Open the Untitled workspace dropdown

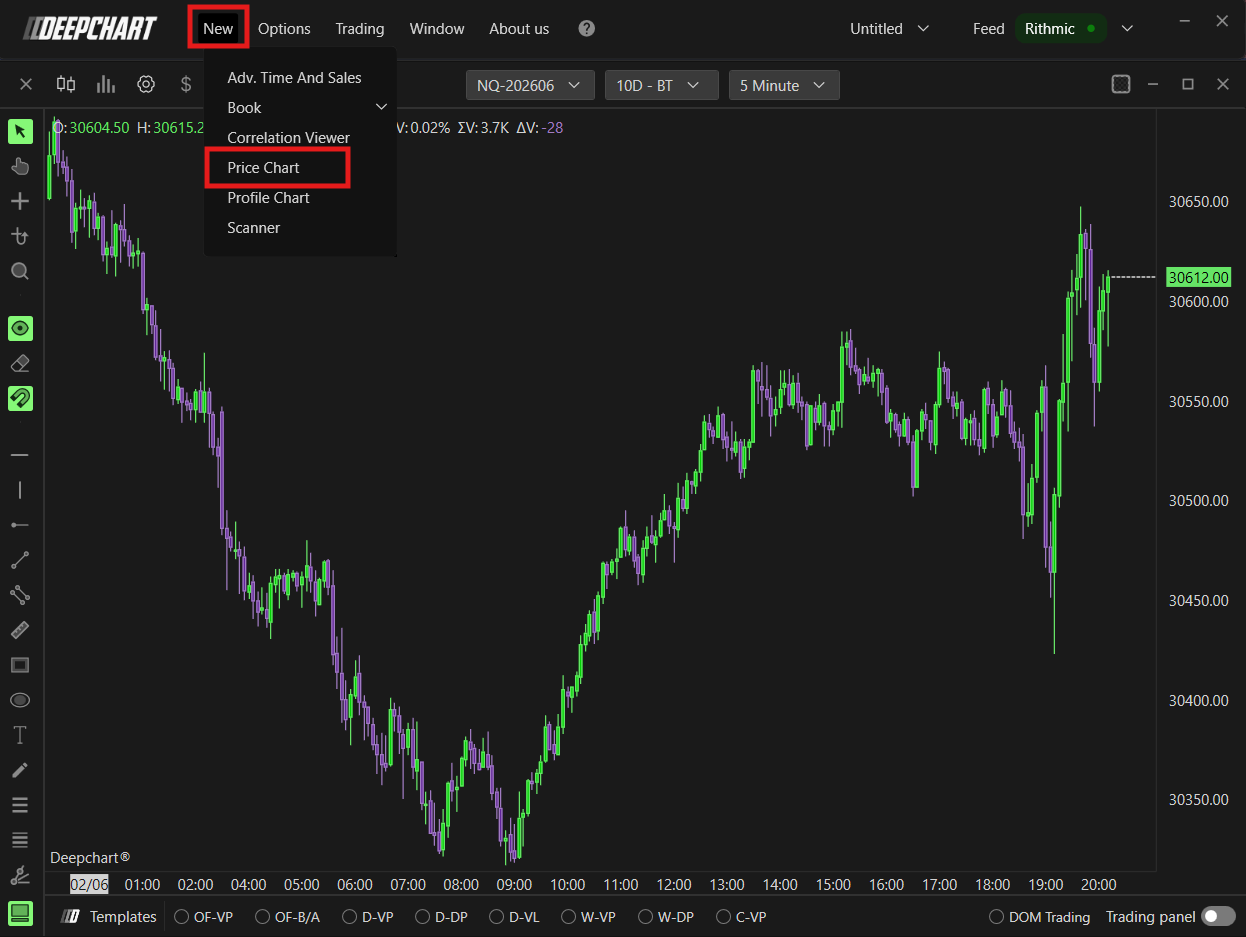click(890, 29)
